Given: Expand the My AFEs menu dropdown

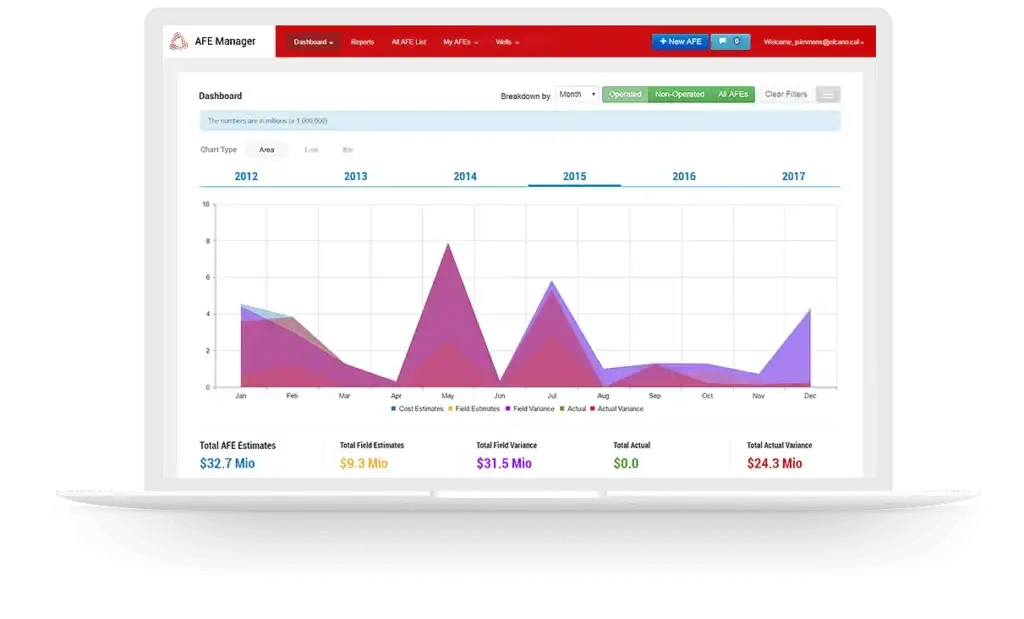Looking at the screenshot, I should pos(460,42).
